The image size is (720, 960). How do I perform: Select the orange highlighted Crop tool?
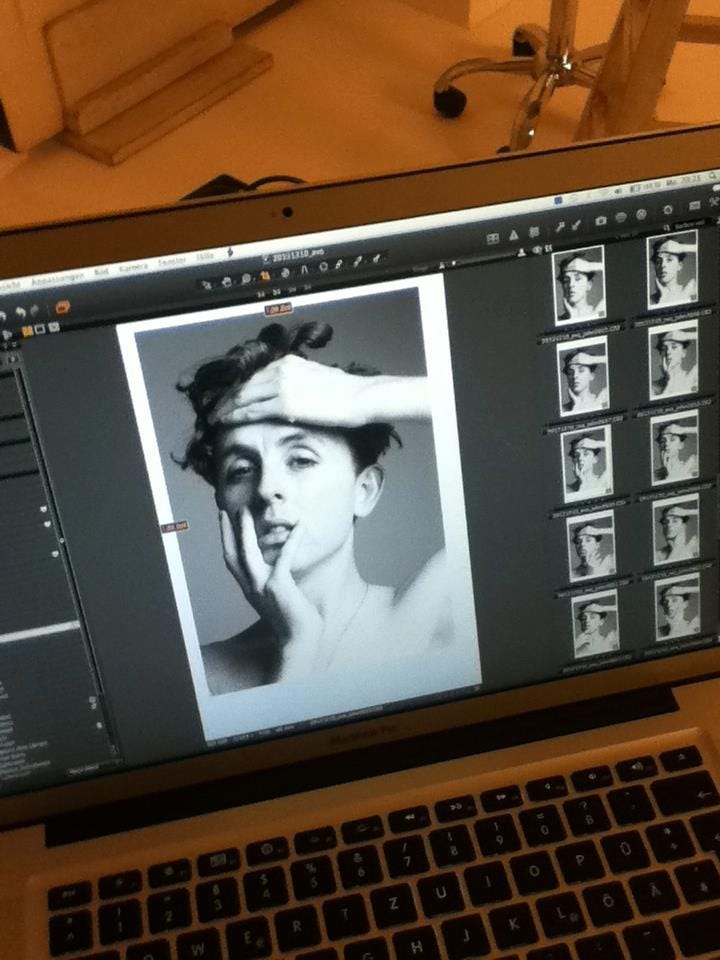[x=265, y=276]
